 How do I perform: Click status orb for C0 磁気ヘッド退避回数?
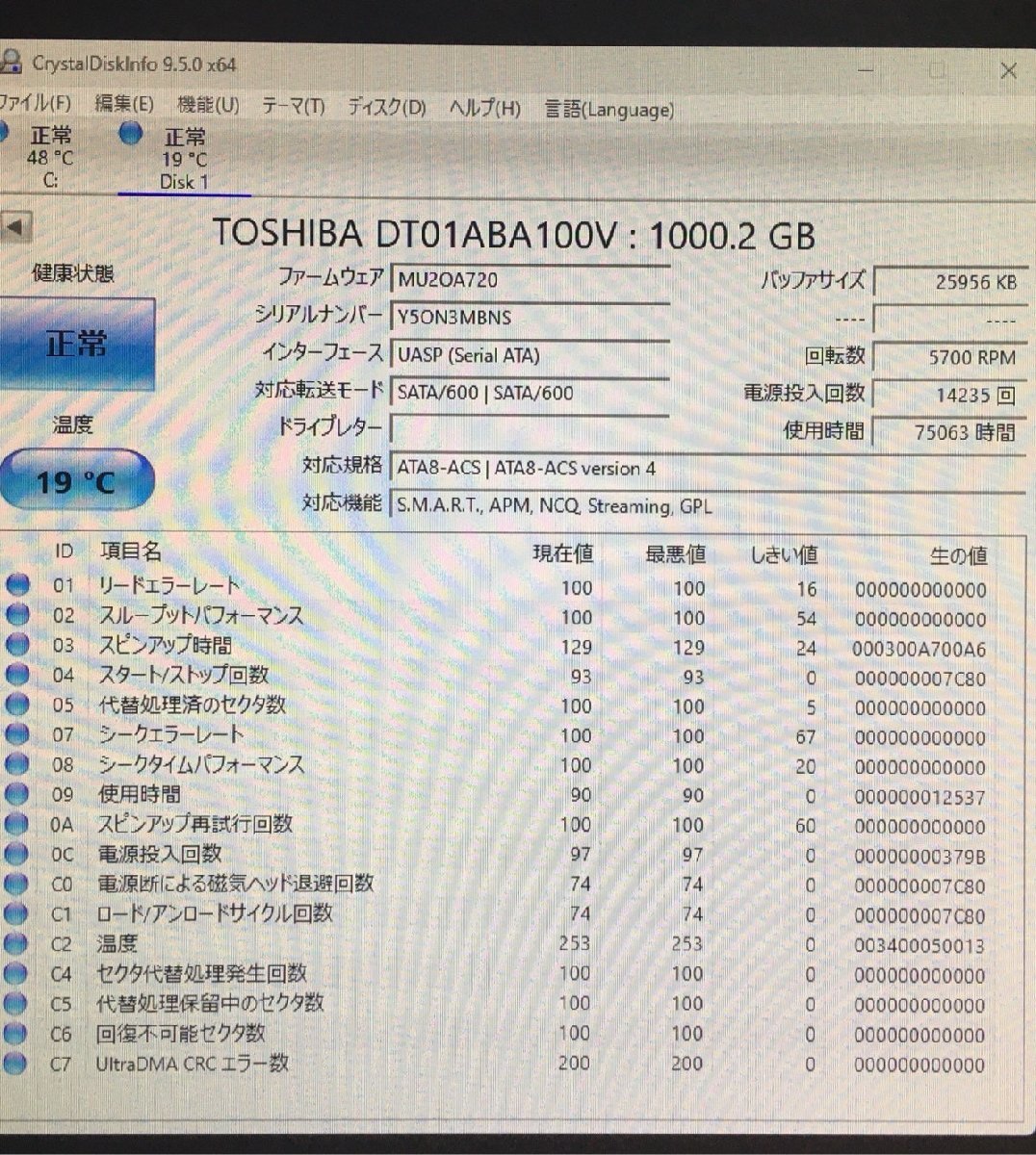pos(16,884)
